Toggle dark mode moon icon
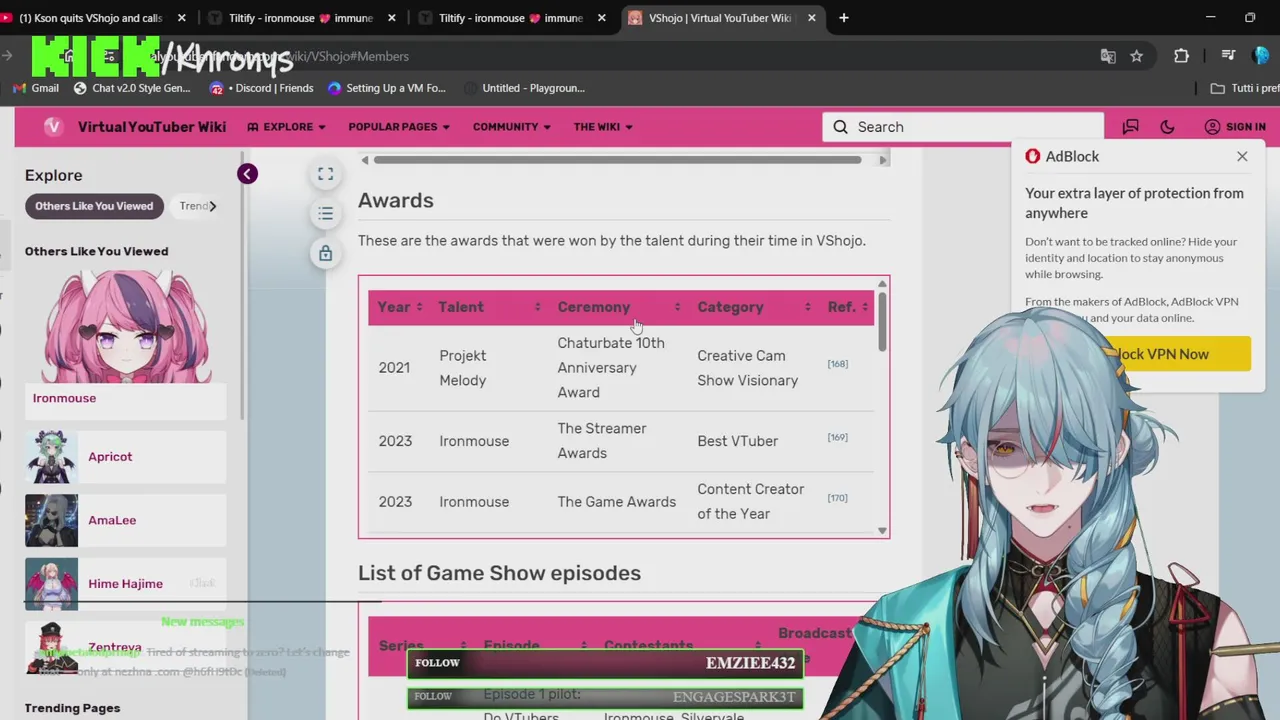This screenshot has width=1280, height=720. pos(1167,127)
